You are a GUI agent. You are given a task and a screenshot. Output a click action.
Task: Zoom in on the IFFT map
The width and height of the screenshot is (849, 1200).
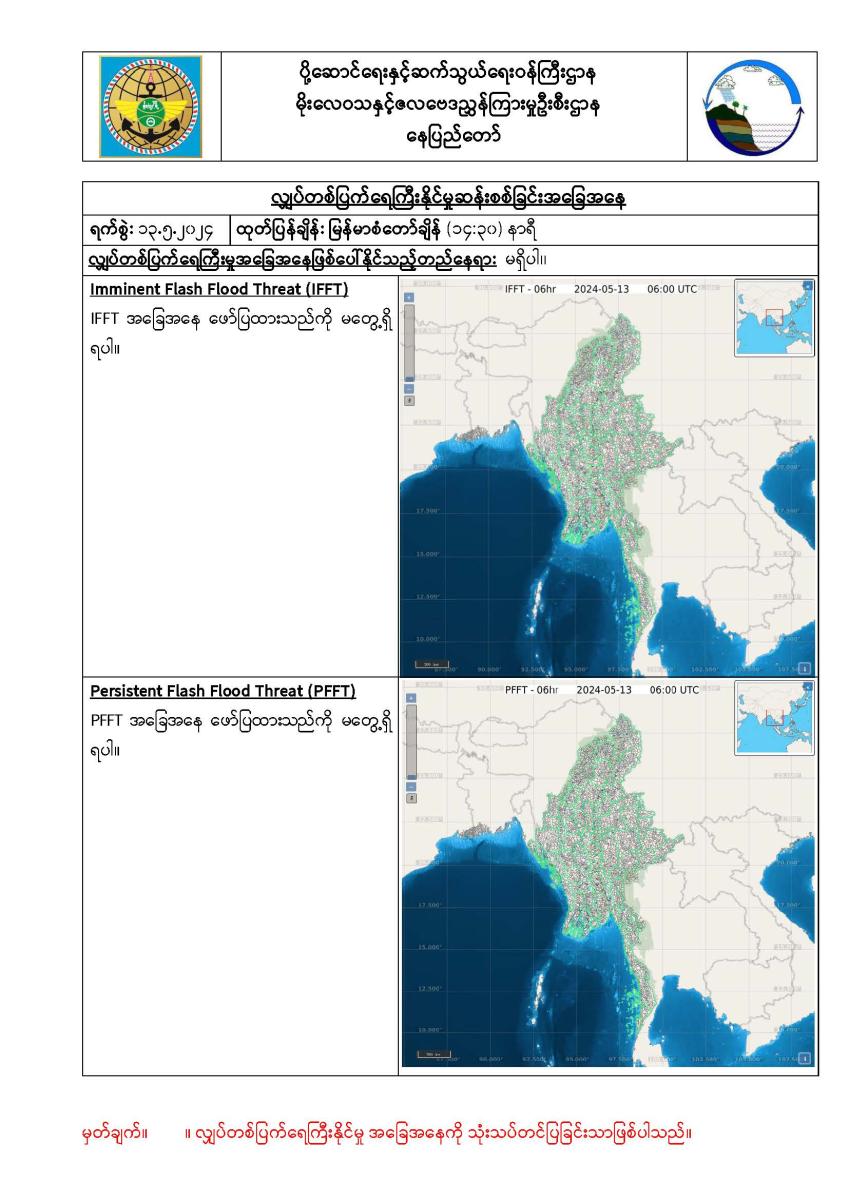(x=409, y=298)
